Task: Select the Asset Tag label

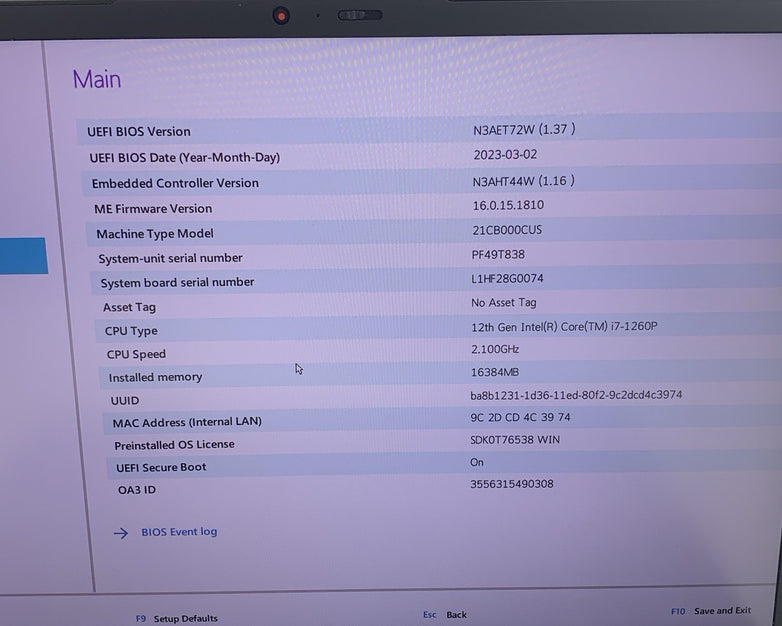Action: tap(129, 307)
